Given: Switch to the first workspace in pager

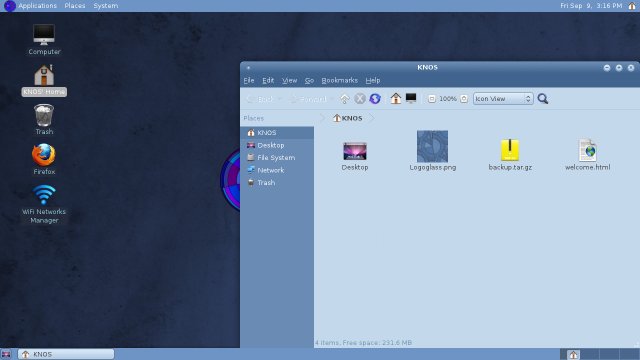Looking at the screenshot, I should (570, 354).
